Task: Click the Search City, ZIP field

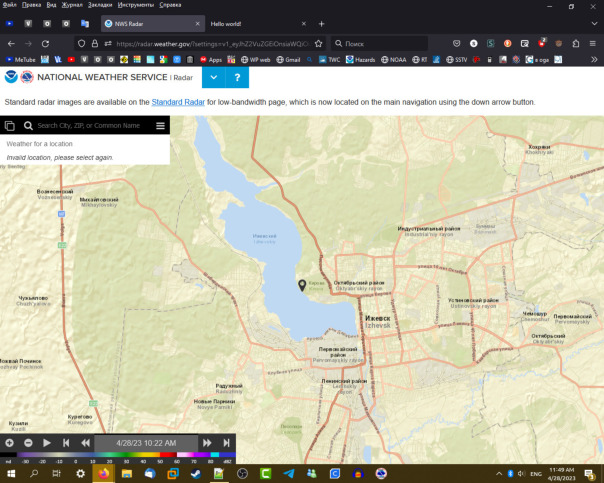Action: [92, 126]
